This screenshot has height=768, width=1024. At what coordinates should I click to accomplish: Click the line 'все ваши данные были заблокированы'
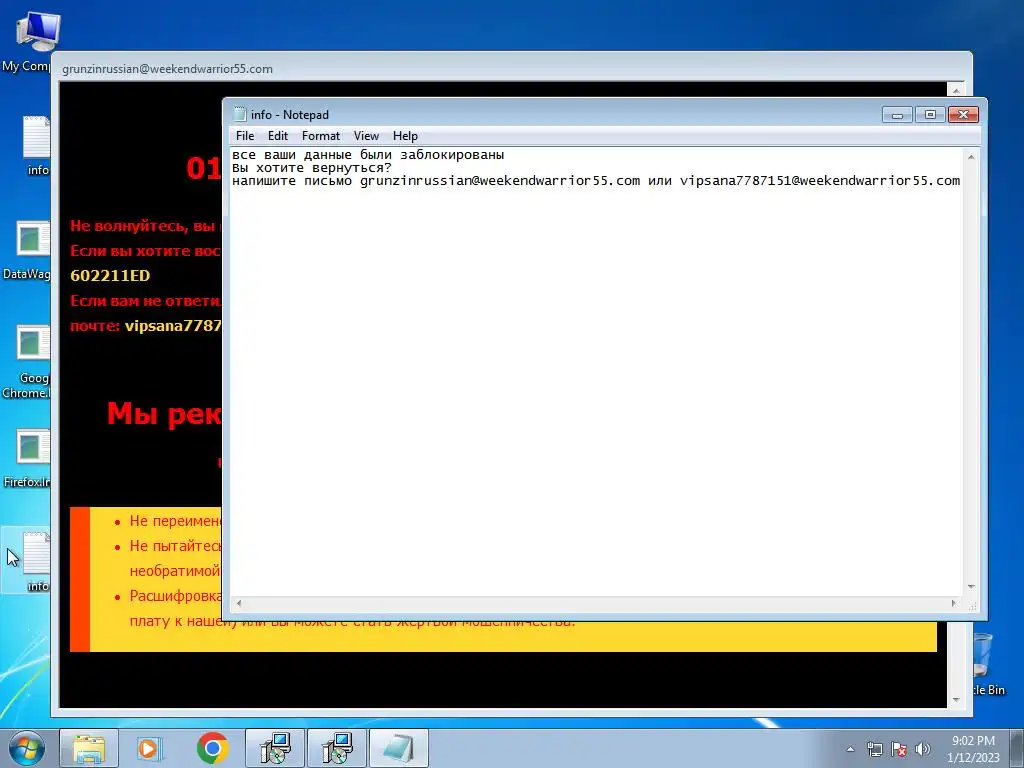coord(368,155)
